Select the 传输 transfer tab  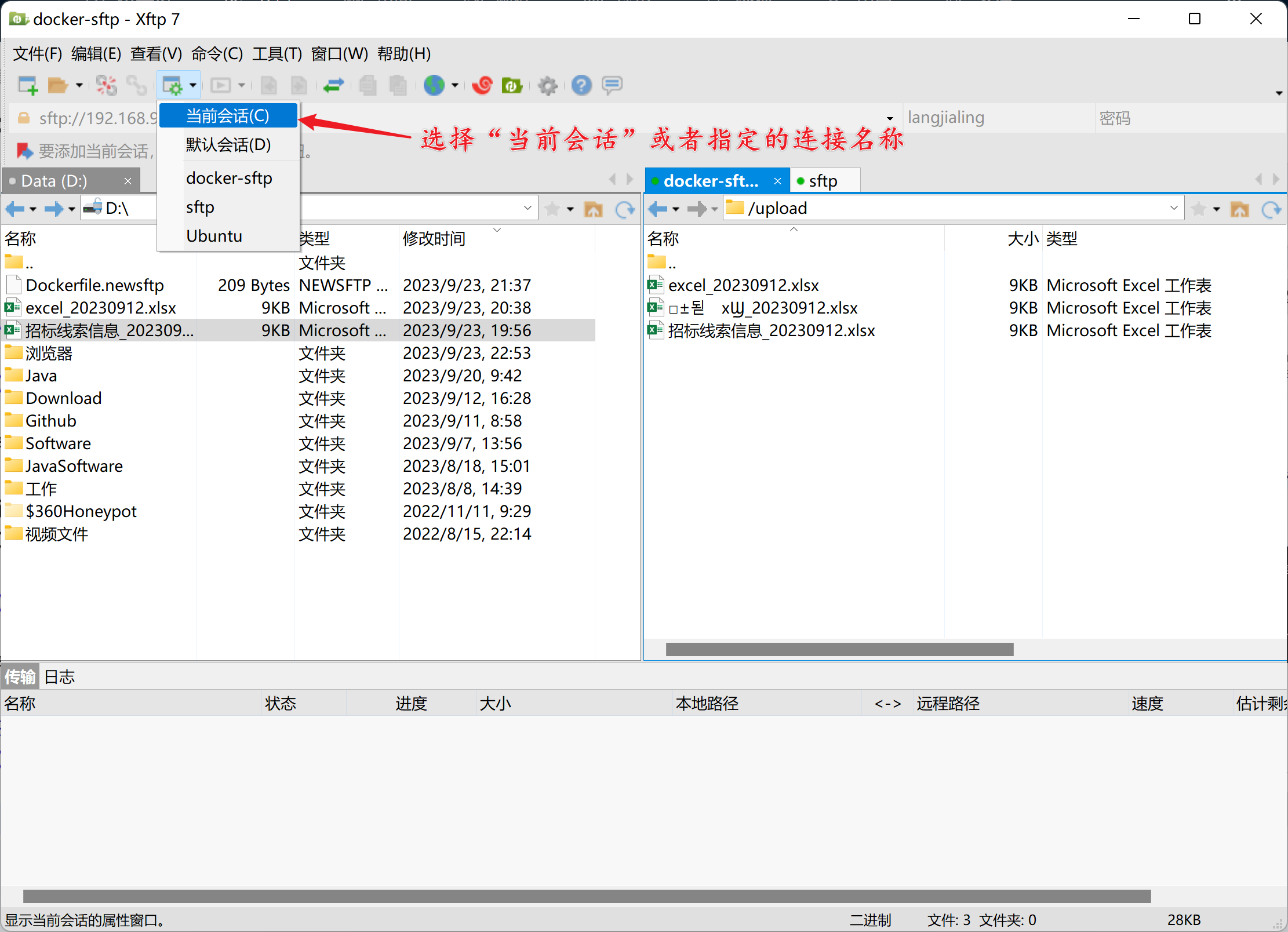[x=20, y=676]
